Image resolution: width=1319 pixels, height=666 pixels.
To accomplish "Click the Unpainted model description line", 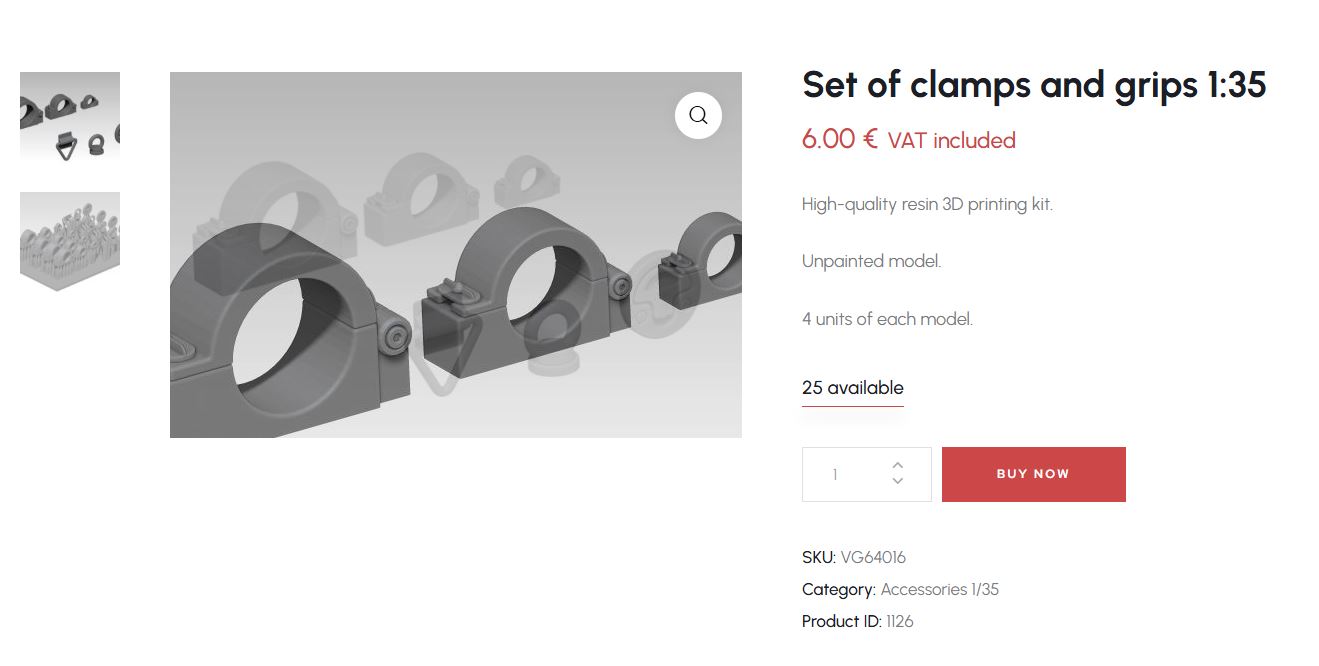I will click(871, 261).
